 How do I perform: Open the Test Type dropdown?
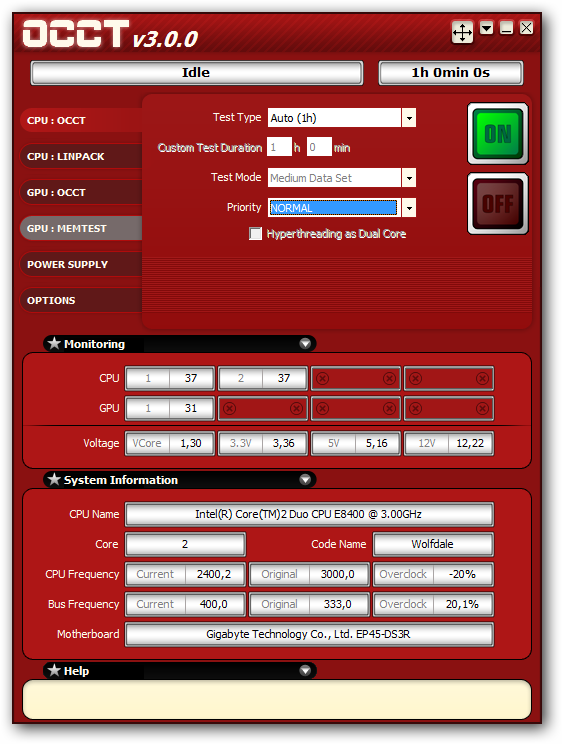(409, 118)
